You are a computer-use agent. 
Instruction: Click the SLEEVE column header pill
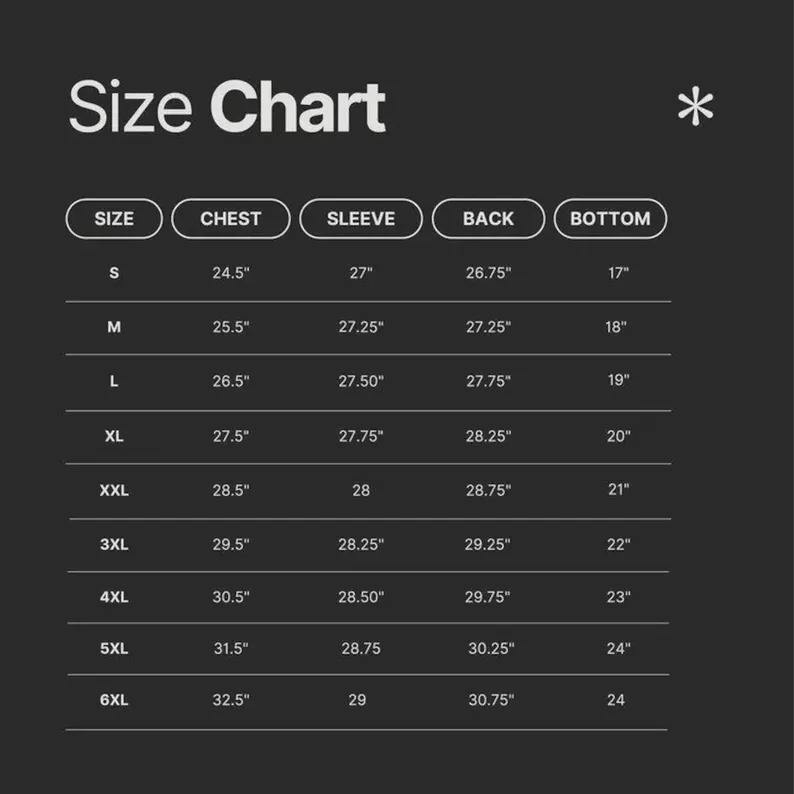361,219
